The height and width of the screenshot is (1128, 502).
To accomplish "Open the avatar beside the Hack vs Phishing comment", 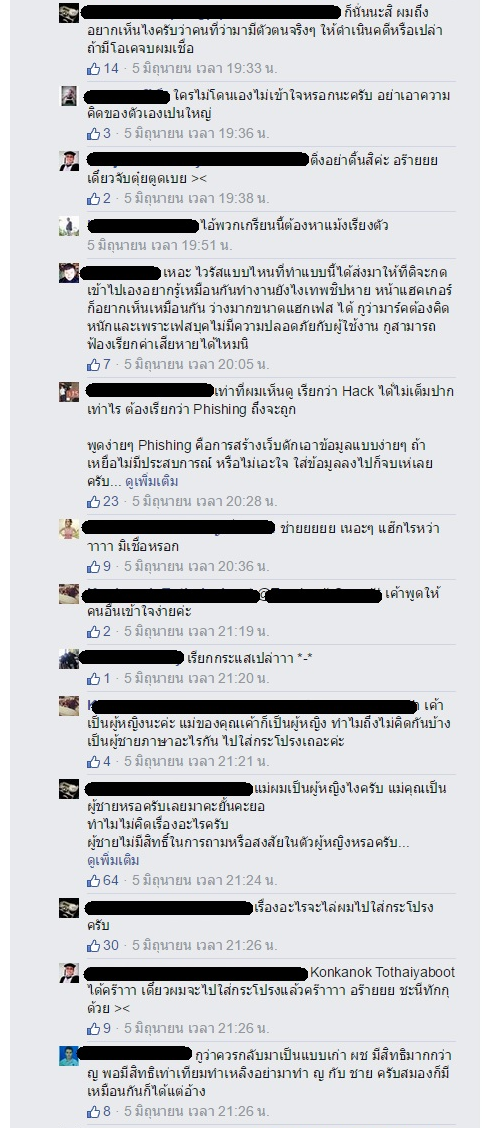I will [x=69, y=392].
